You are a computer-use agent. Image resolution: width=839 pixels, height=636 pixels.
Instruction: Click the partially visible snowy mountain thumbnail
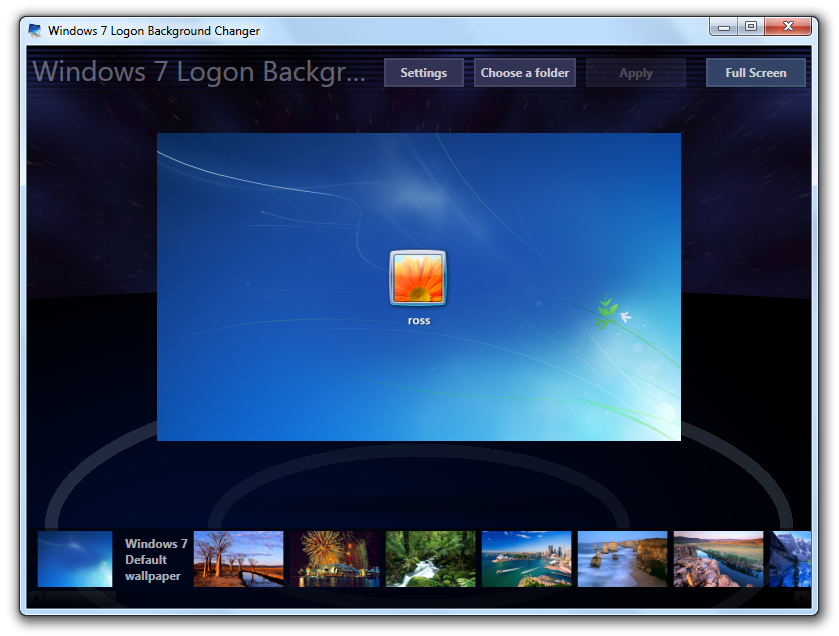[790, 559]
